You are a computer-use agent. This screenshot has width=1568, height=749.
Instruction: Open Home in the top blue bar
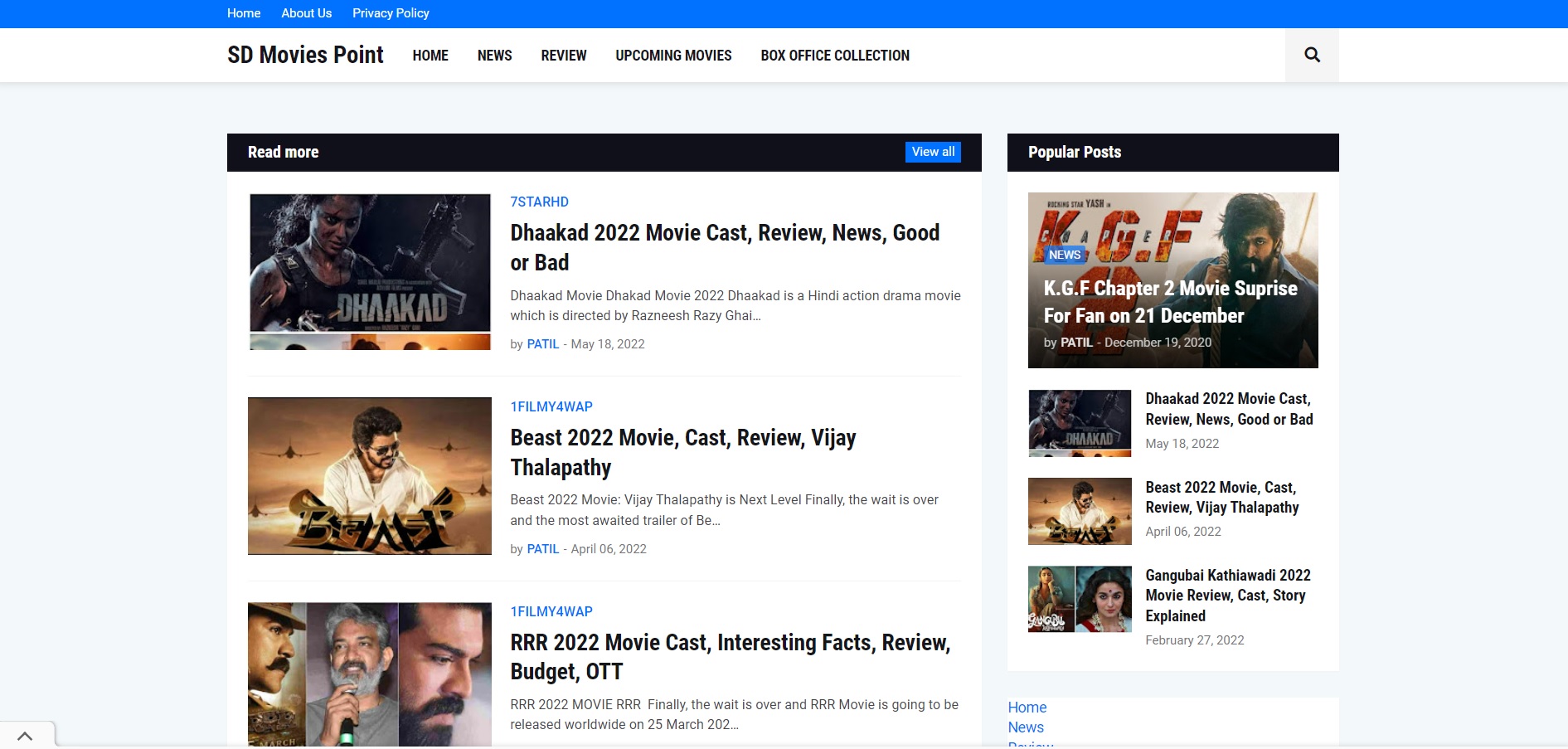244,13
